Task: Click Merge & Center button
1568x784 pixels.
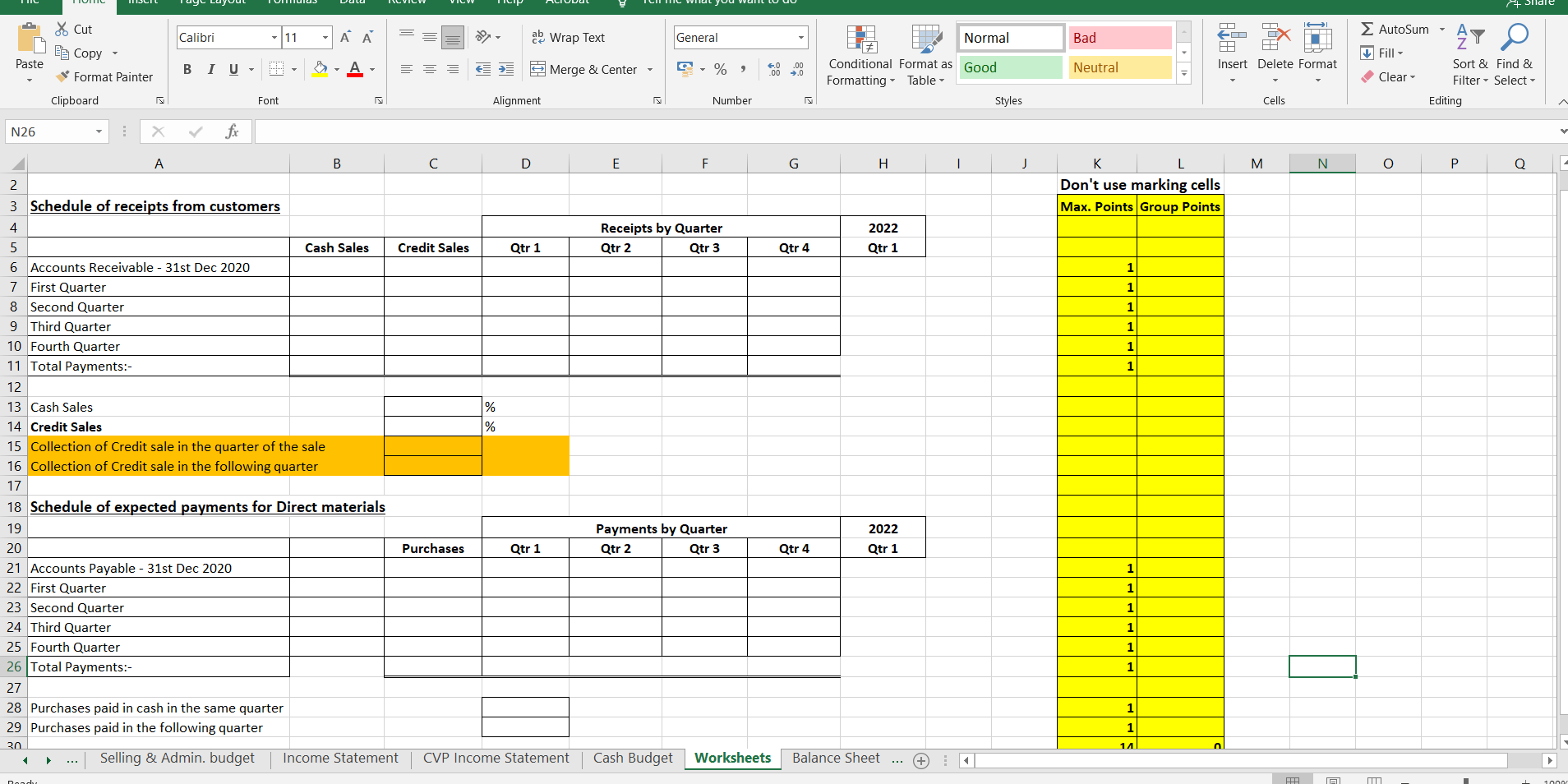Action: [x=583, y=70]
